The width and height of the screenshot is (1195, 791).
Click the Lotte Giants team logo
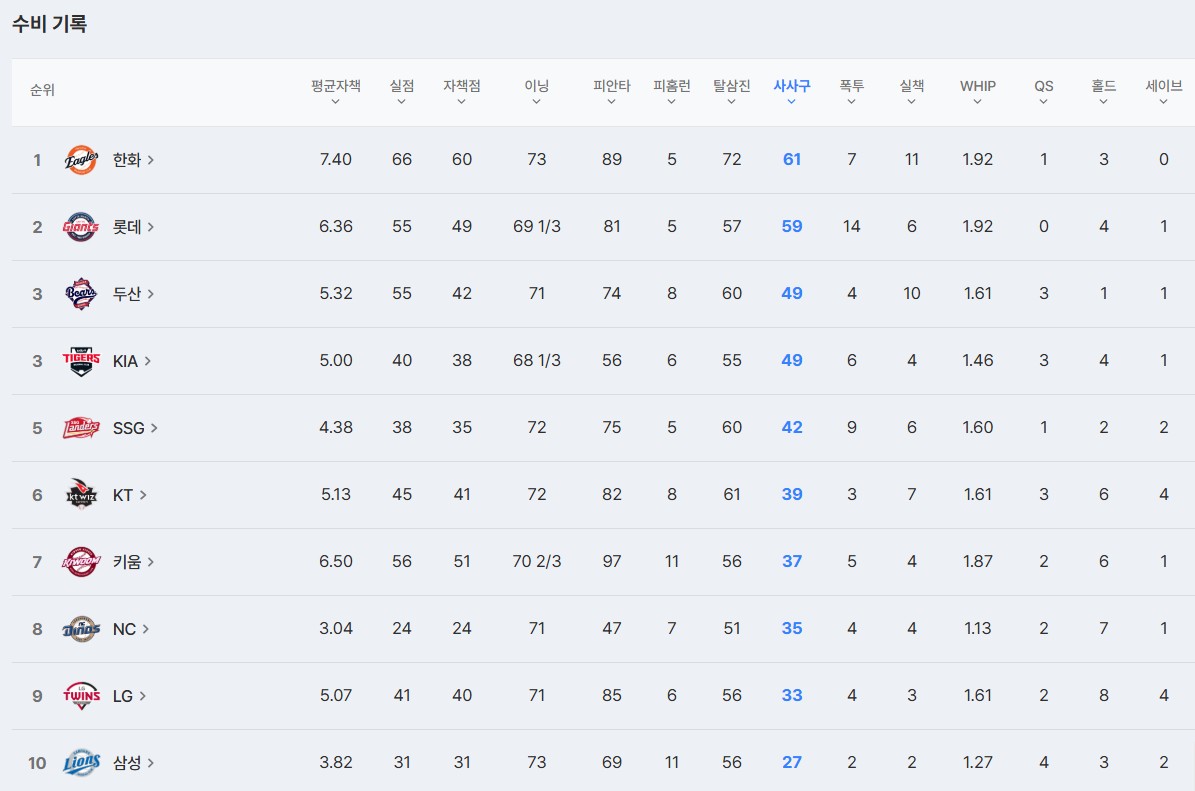point(81,227)
